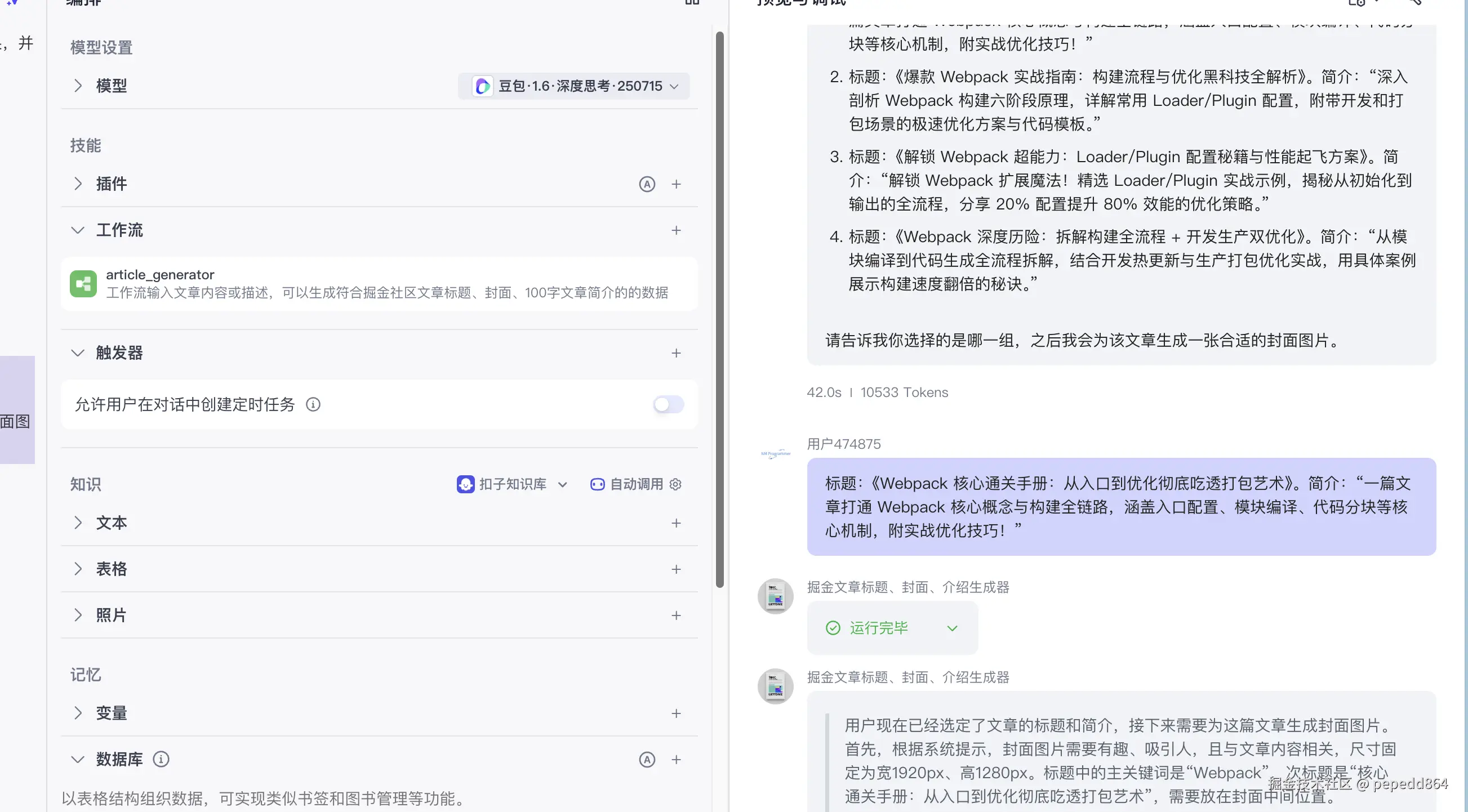Viewport: 1468px width, 812px height.
Task: Open the 扣子知识库 dropdown
Action: pos(512,484)
